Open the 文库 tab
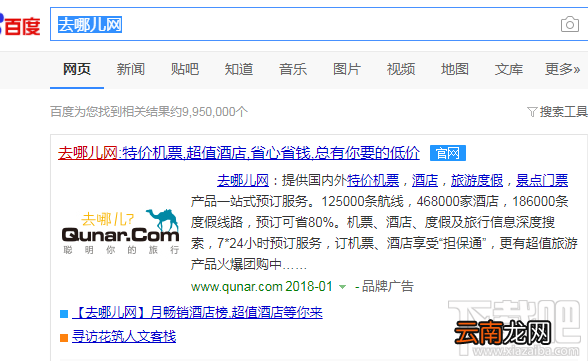Viewport: 588px width, 361px height. [x=508, y=69]
